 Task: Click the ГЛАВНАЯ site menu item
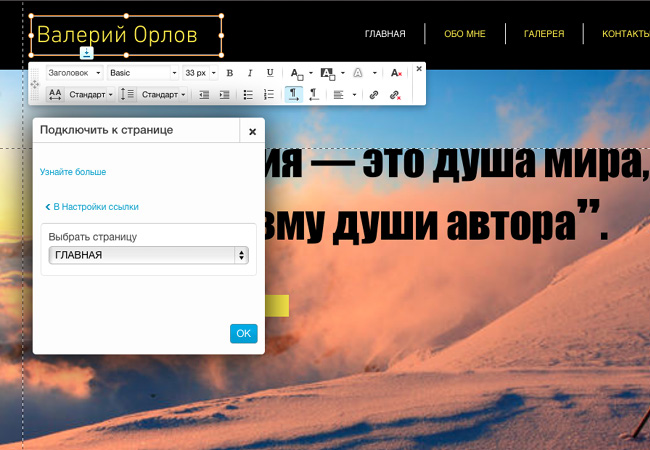[x=385, y=34]
